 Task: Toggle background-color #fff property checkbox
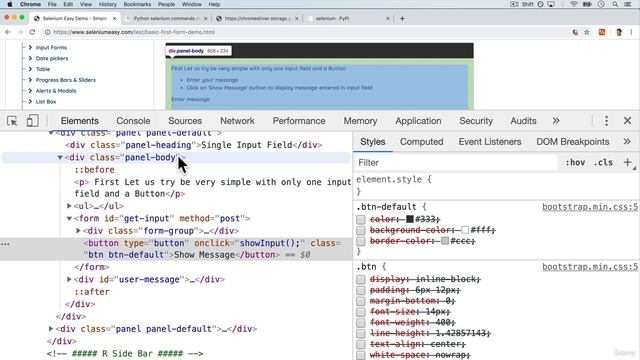pyautogui.click(x=360, y=231)
